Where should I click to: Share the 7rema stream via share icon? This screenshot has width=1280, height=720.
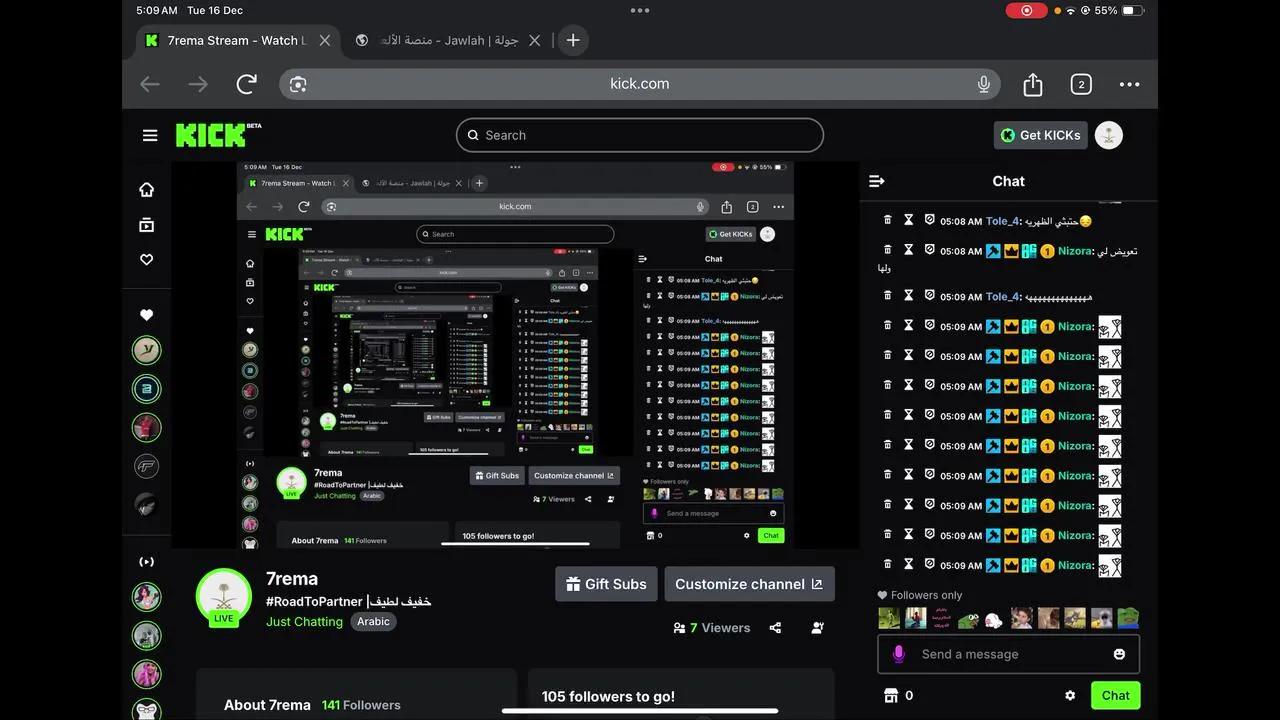pyautogui.click(x=775, y=628)
